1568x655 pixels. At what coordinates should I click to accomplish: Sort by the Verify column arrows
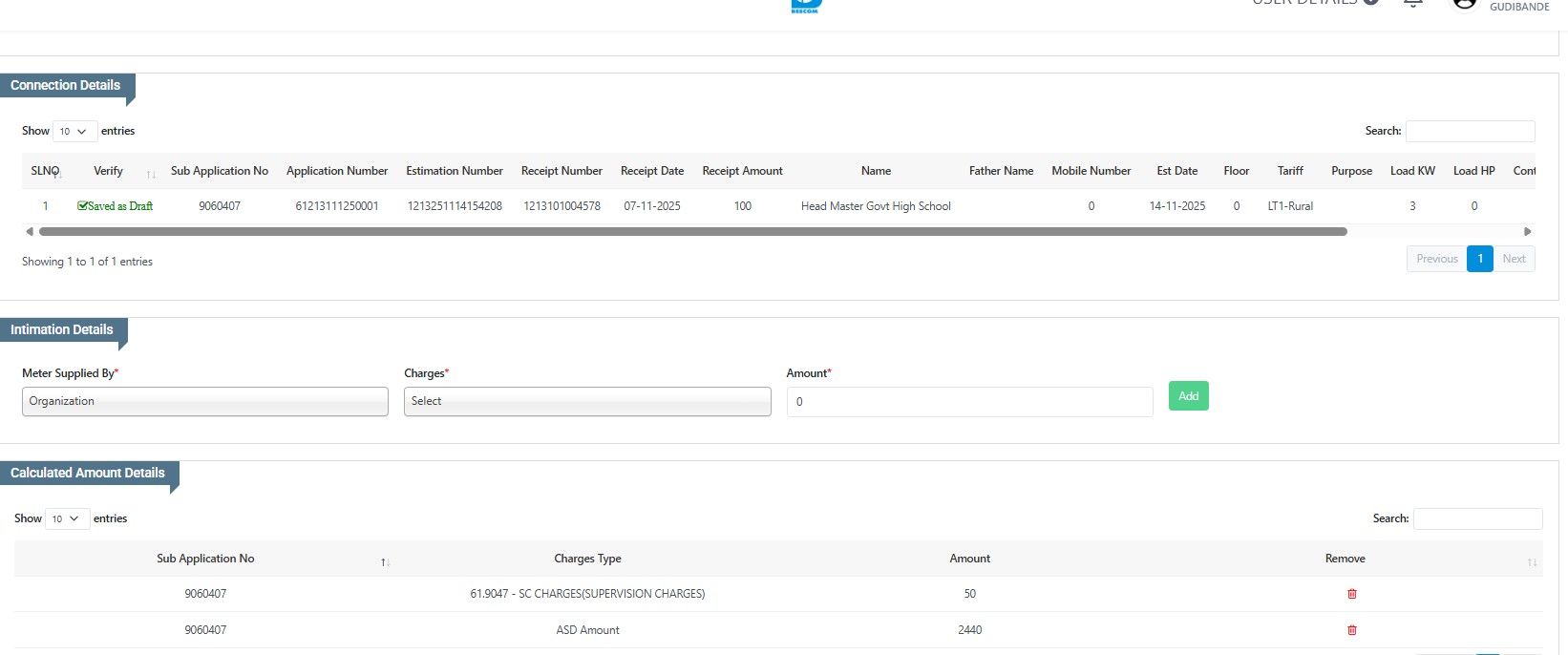click(151, 174)
